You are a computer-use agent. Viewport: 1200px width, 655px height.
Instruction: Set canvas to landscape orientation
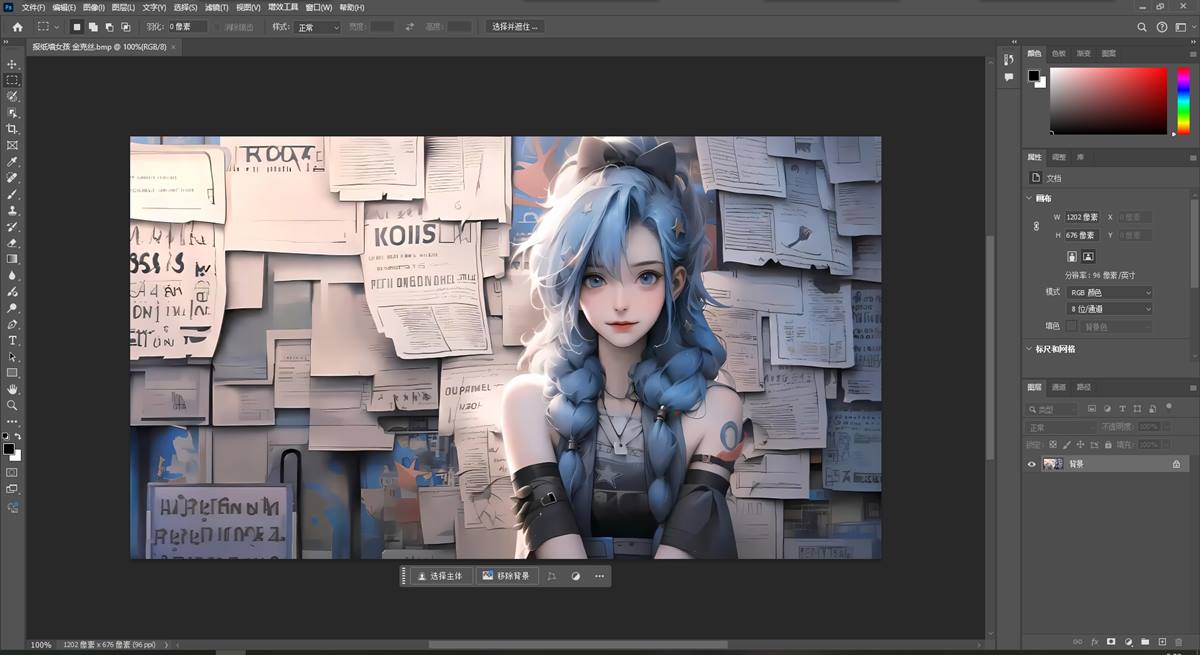click(x=1088, y=256)
